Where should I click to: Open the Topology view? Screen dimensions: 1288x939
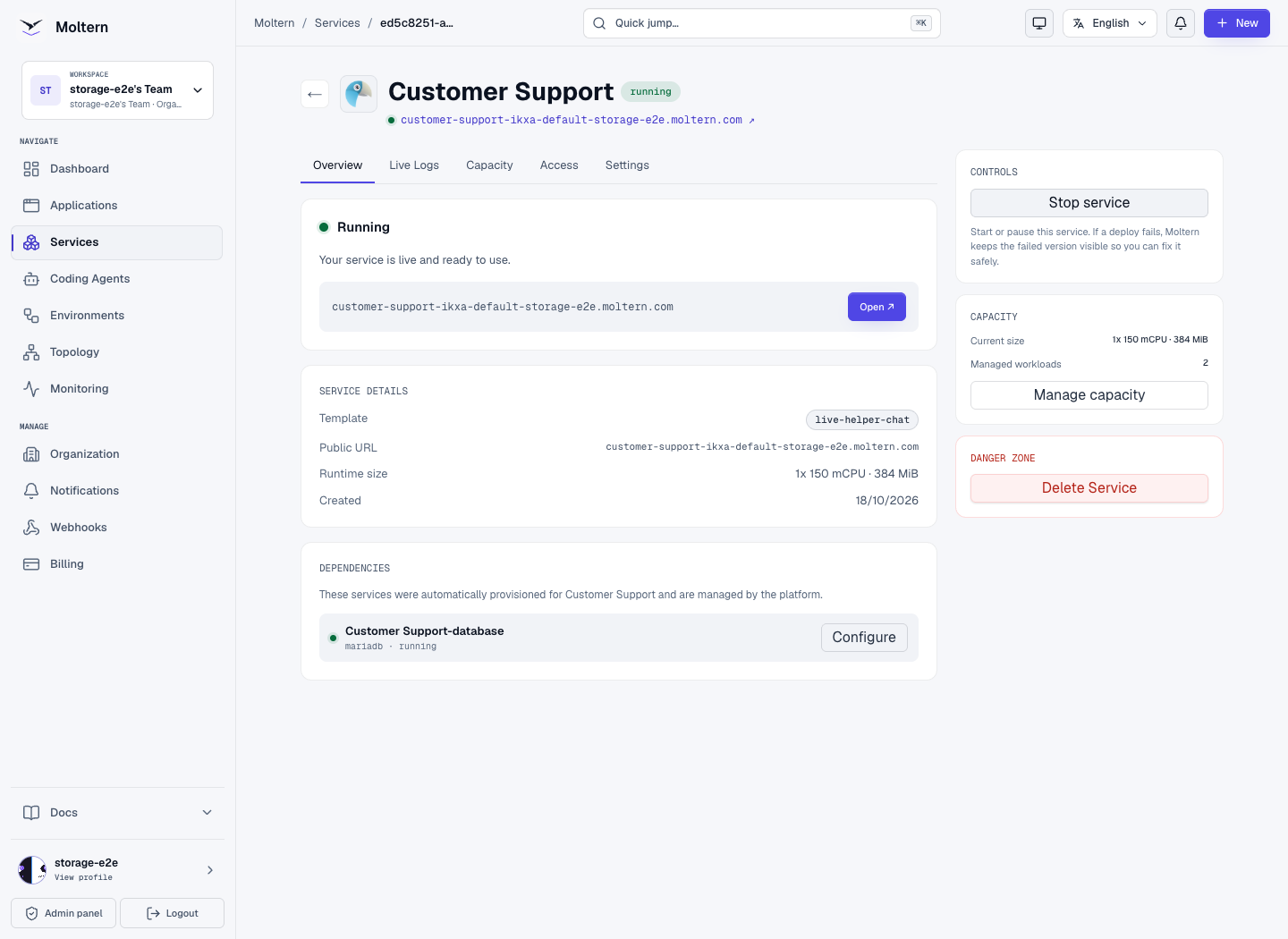116,352
